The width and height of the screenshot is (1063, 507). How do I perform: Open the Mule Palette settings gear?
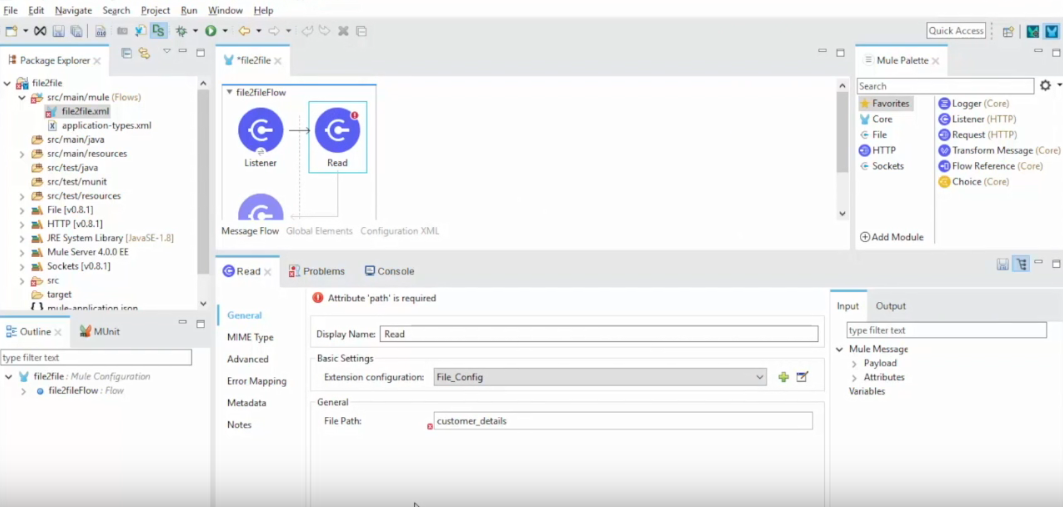[x=1045, y=86]
